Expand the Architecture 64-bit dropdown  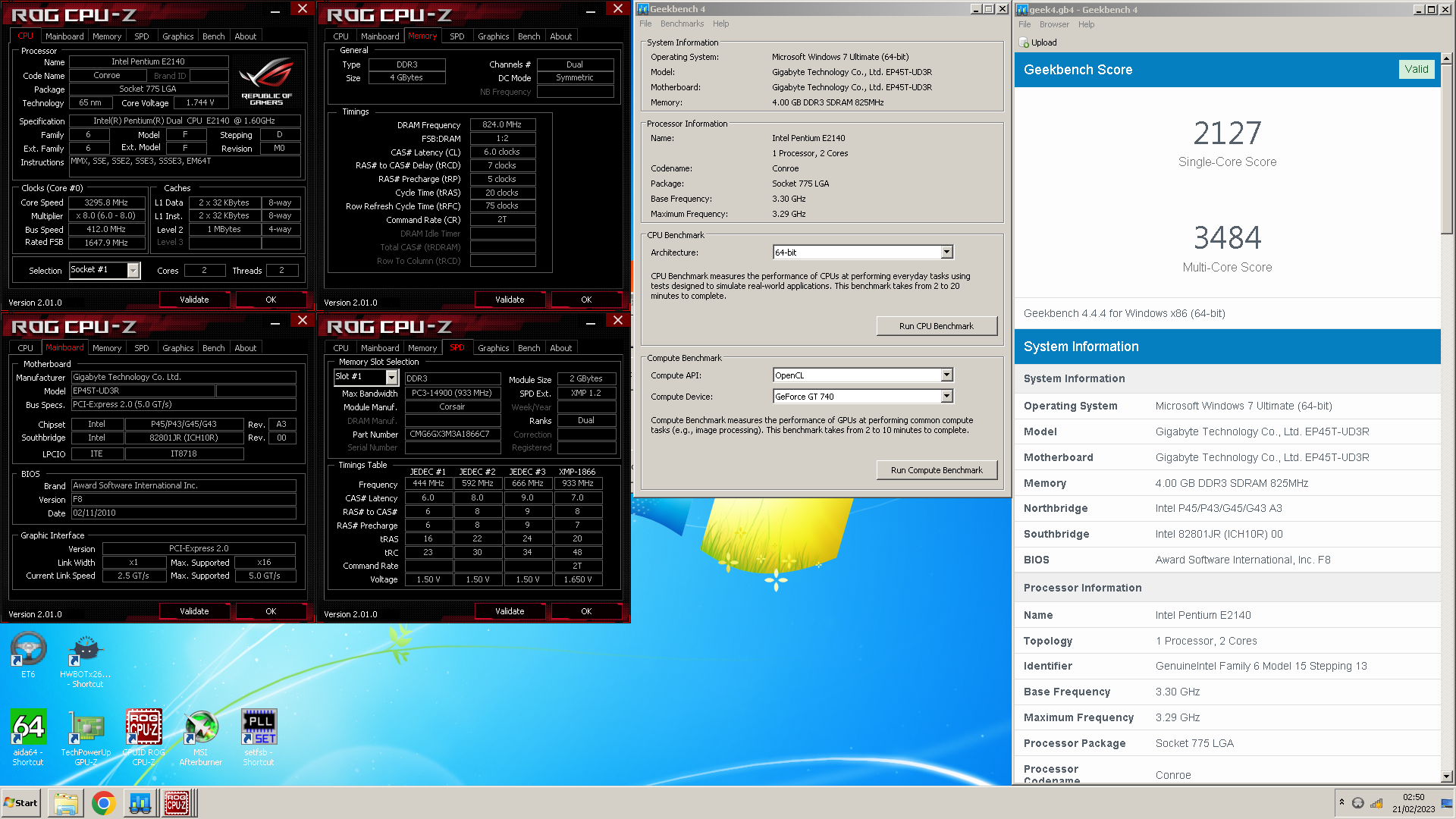tap(946, 253)
